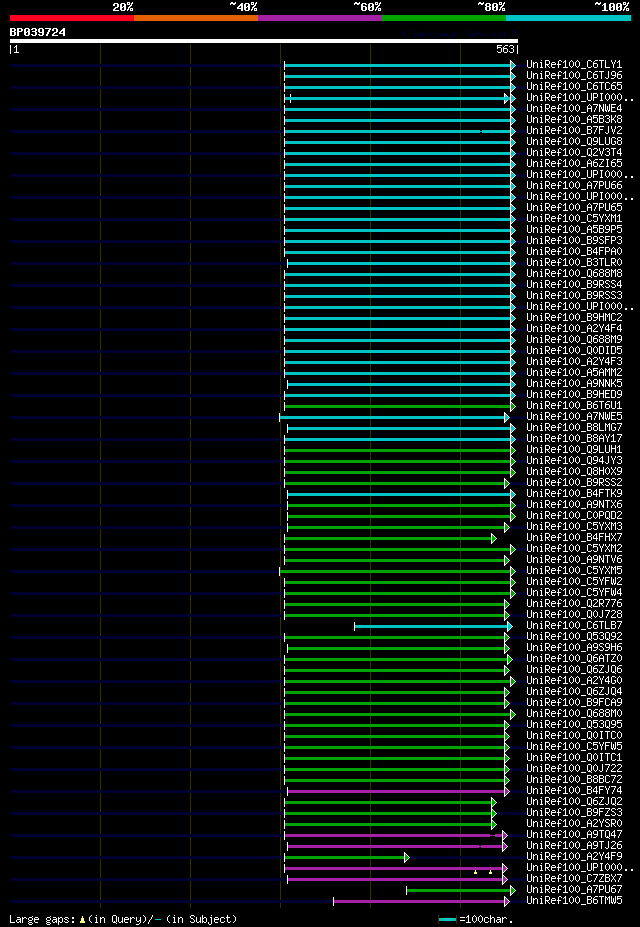Open hit UniRef100_Q6ZJQ2

click(574, 802)
